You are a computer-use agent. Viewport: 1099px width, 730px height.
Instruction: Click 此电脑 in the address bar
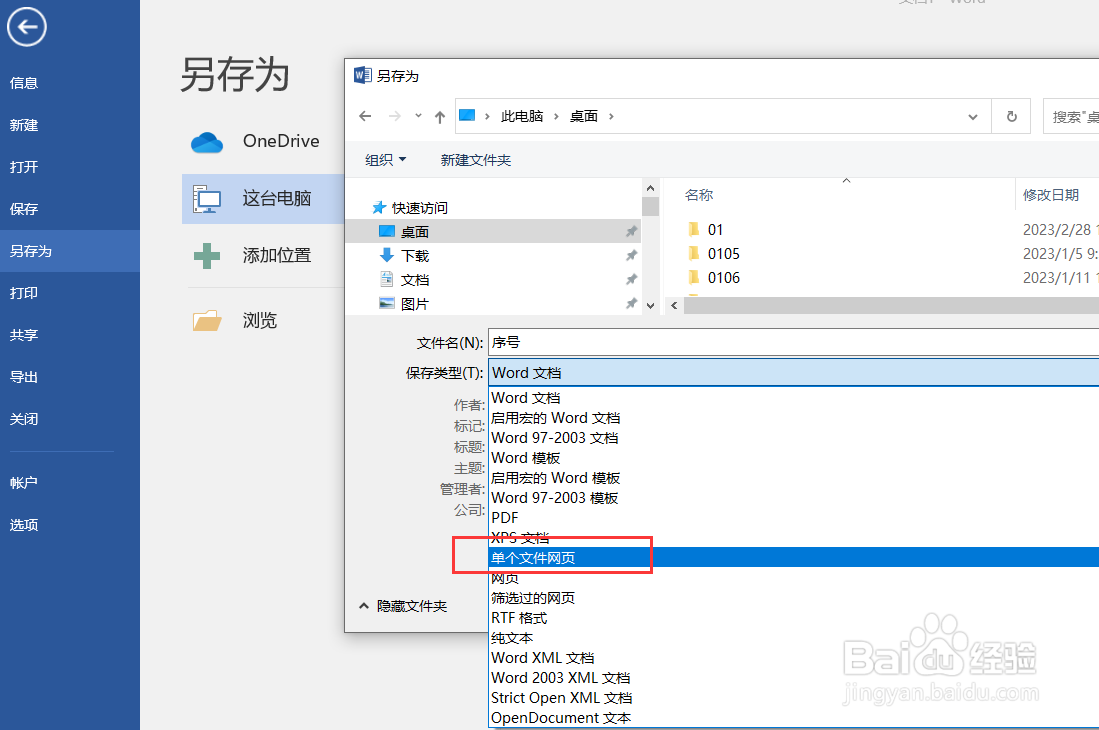[522, 116]
